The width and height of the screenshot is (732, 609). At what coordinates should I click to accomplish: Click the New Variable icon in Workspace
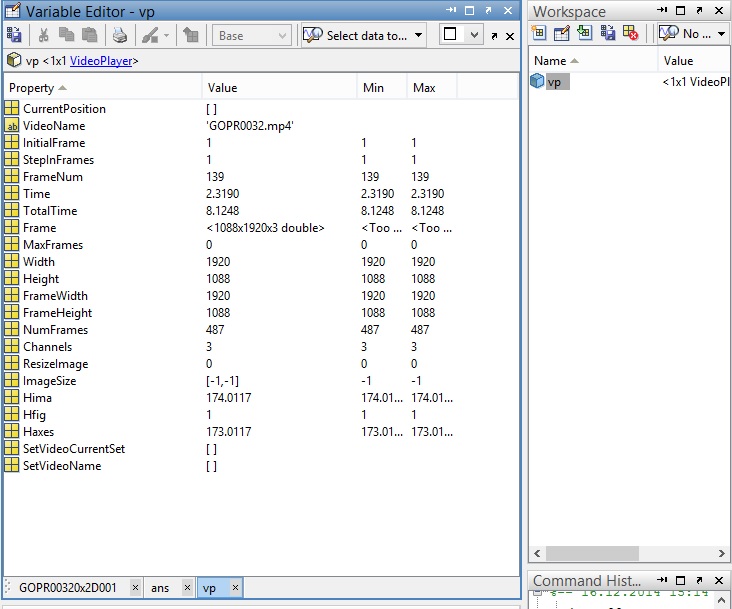pyautogui.click(x=540, y=34)
